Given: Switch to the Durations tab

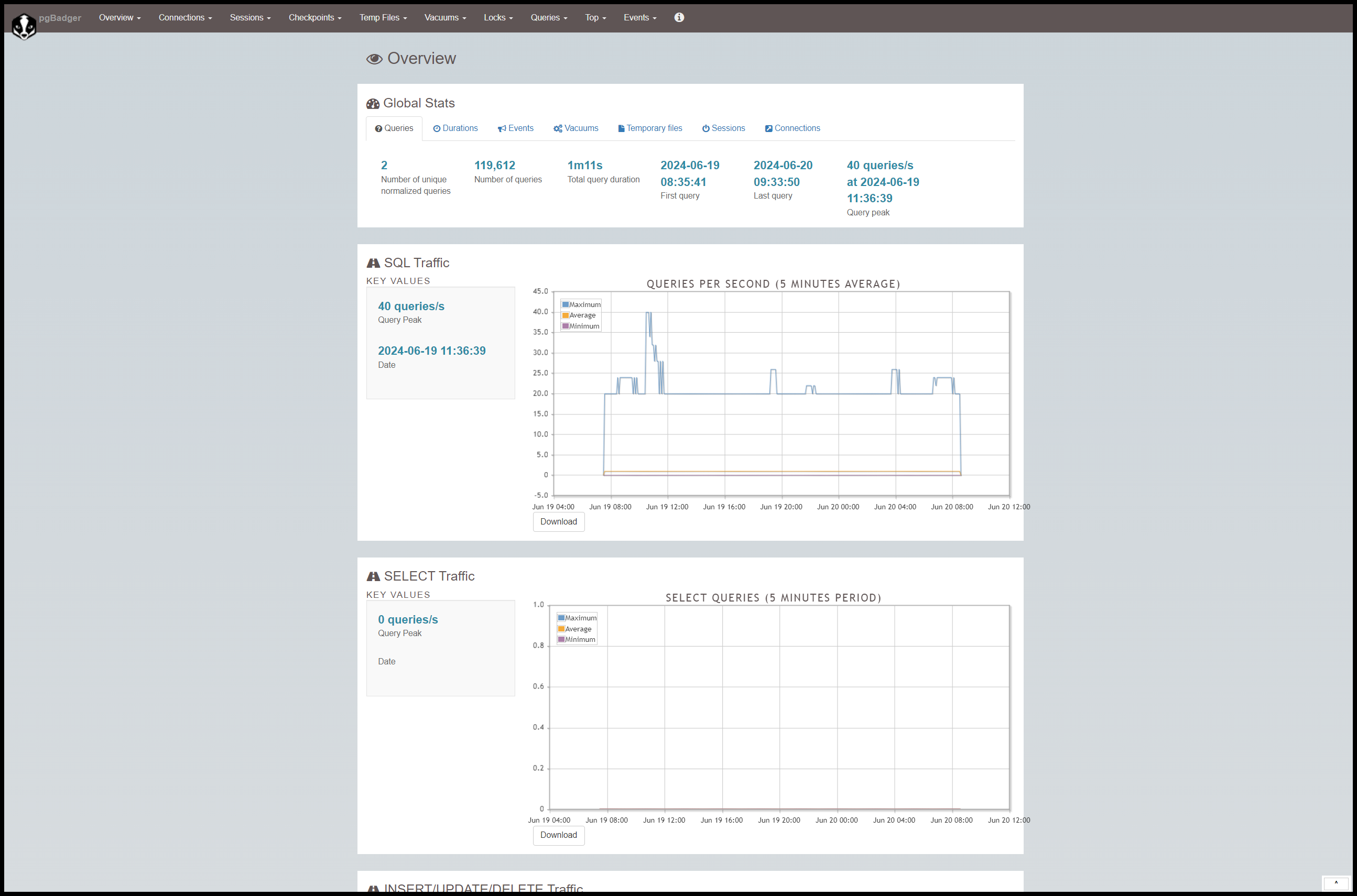Looking at the screenshot, I should 455,128.
